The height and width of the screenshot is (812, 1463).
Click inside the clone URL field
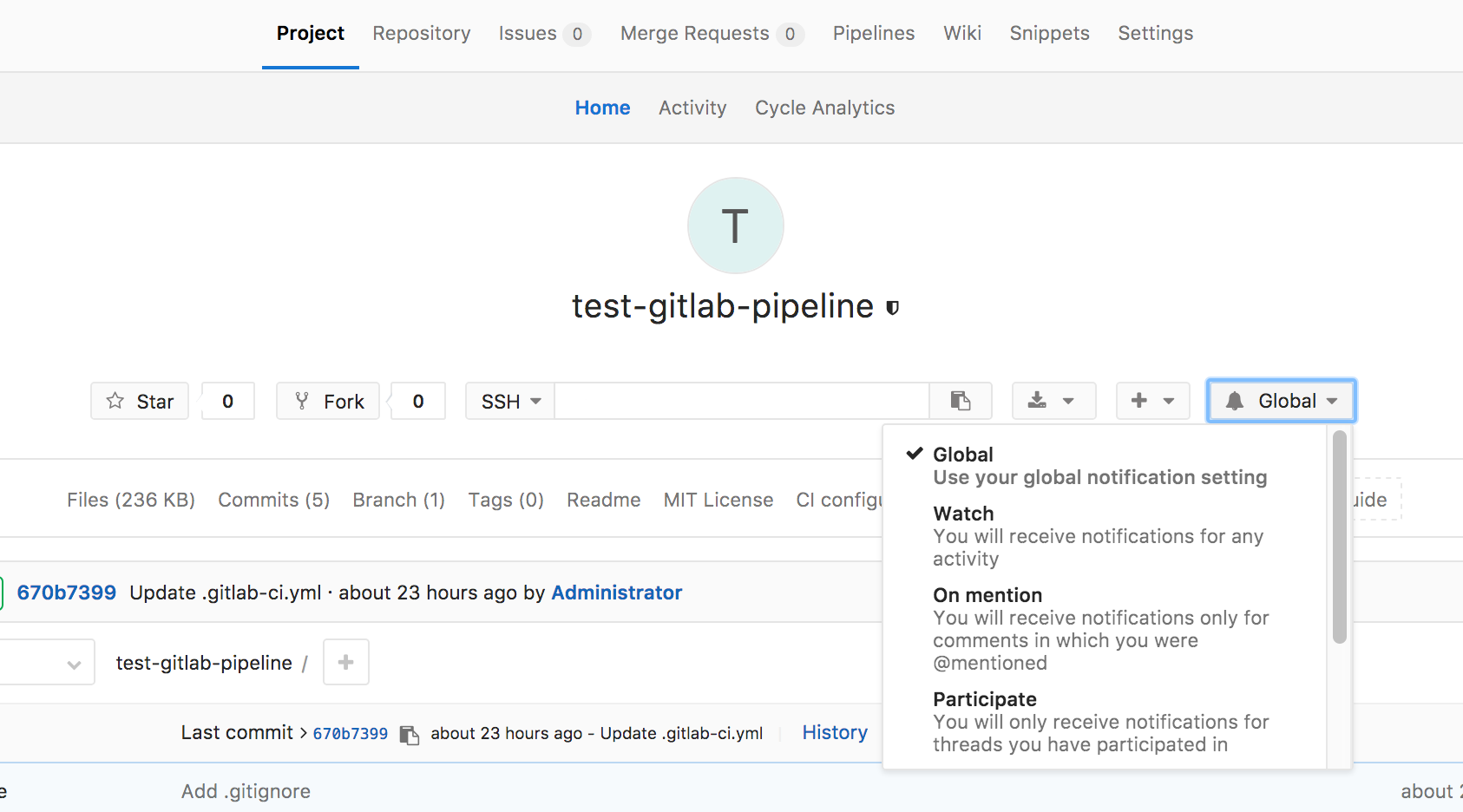(742, 401)
